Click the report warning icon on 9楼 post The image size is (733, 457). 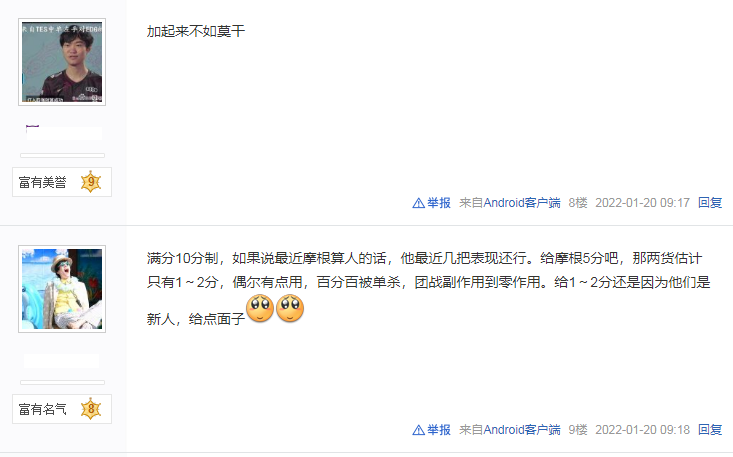(x=418, y=430)
